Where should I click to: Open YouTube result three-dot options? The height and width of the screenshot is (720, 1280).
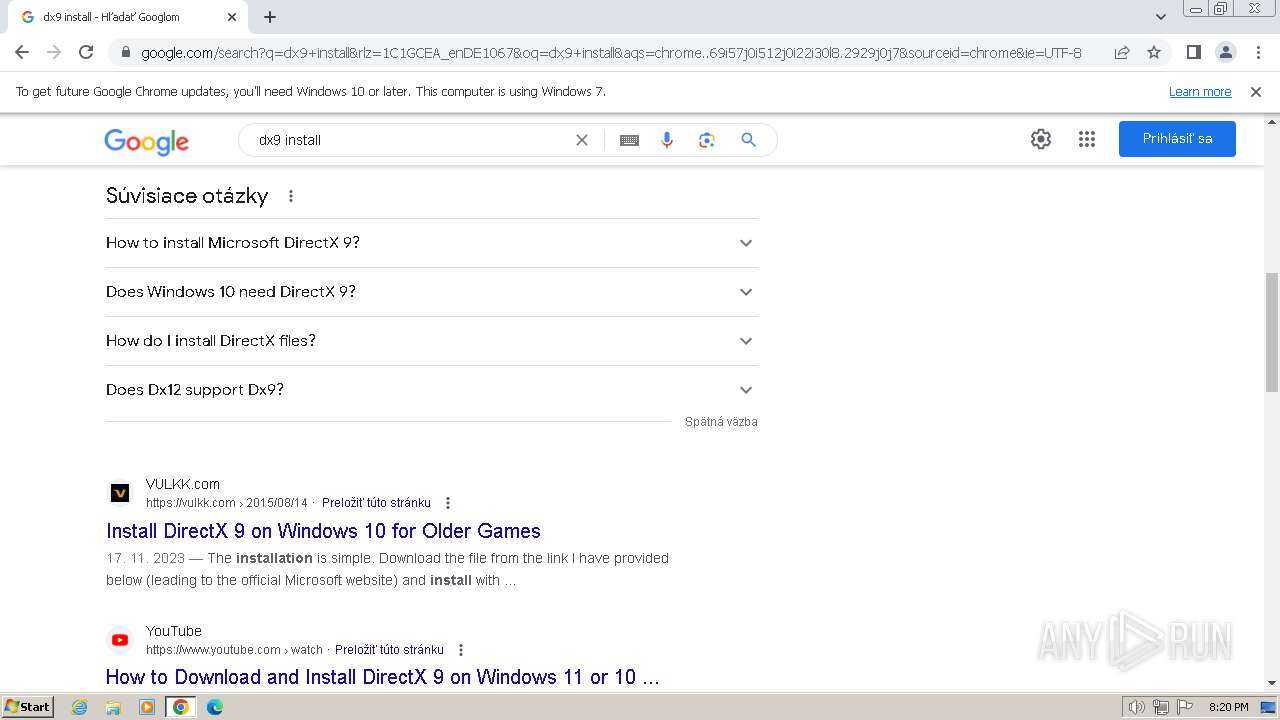(x=461, y=650)
